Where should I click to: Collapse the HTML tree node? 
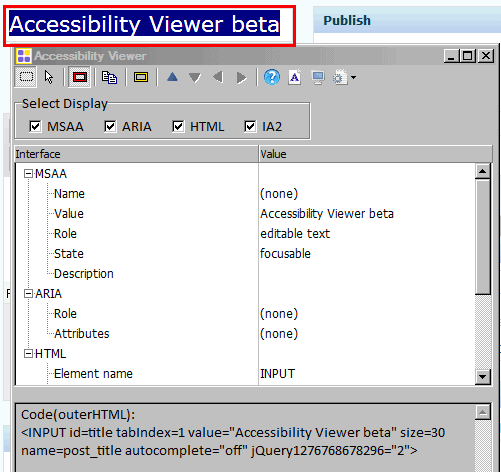tap(28, 354)
